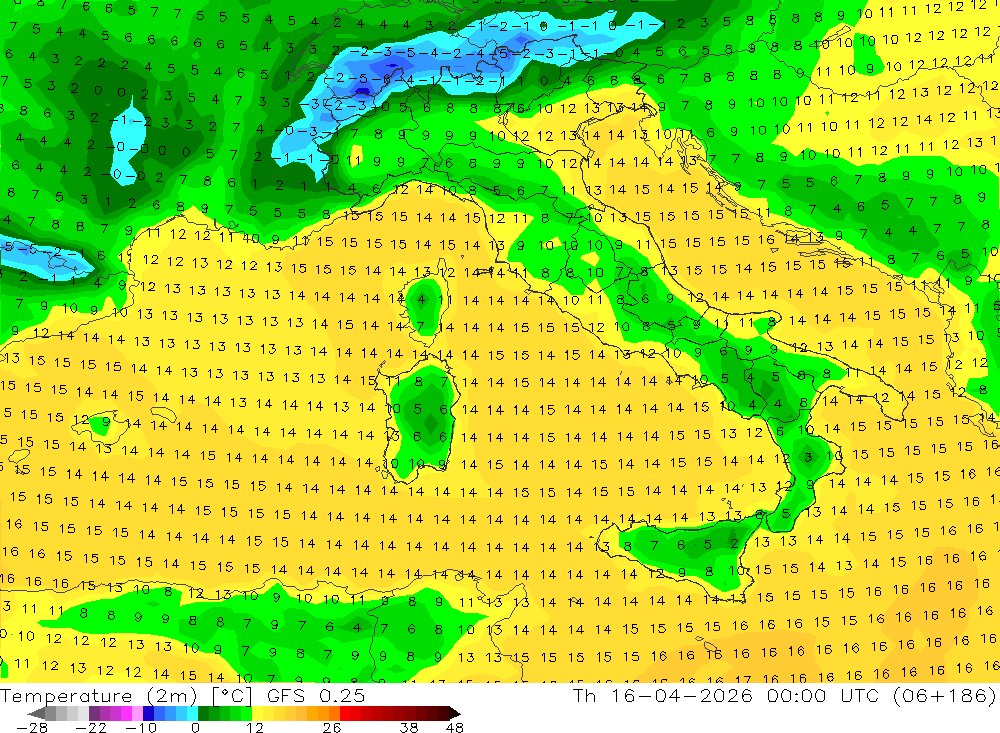
Task: Click the '-22' legend scale label
Action: (x=91, y=727)
